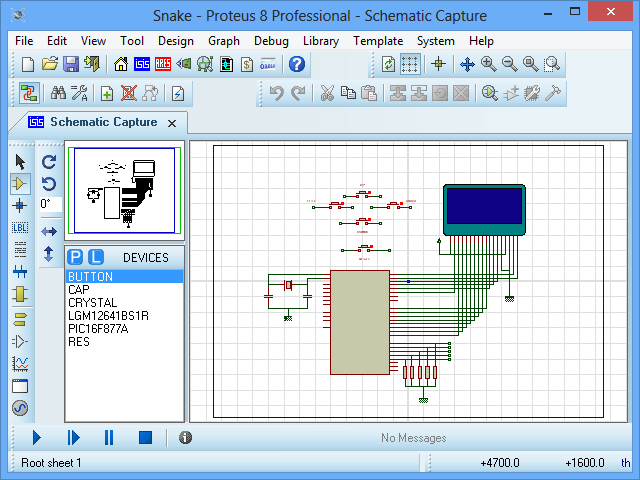Click the blue Help question mark icon
Viewport: 640px width, 480px height.
pyautogui.click(x=297, y=64)
